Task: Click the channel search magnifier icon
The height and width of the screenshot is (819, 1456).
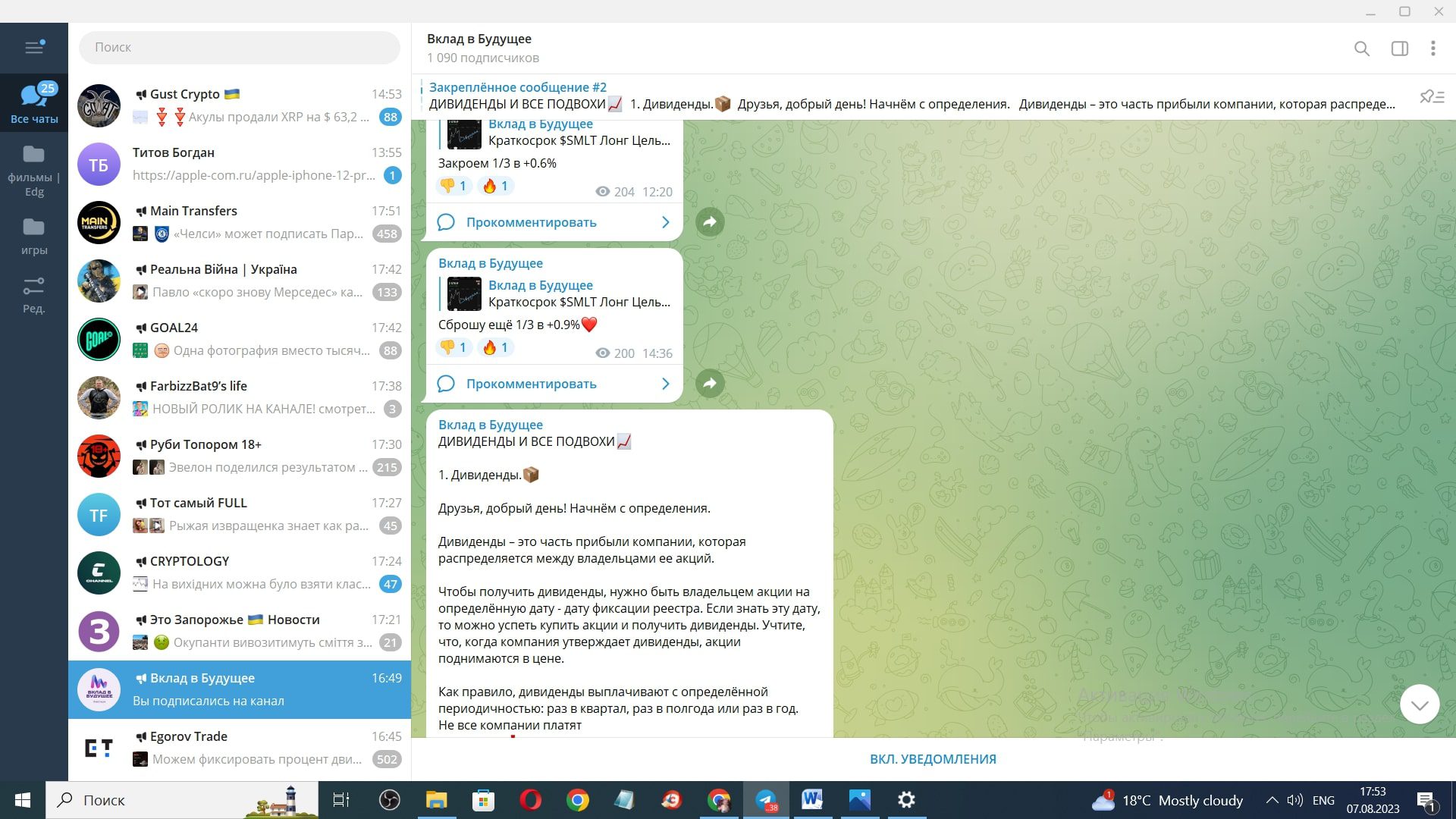Action: coord(1361,49)
